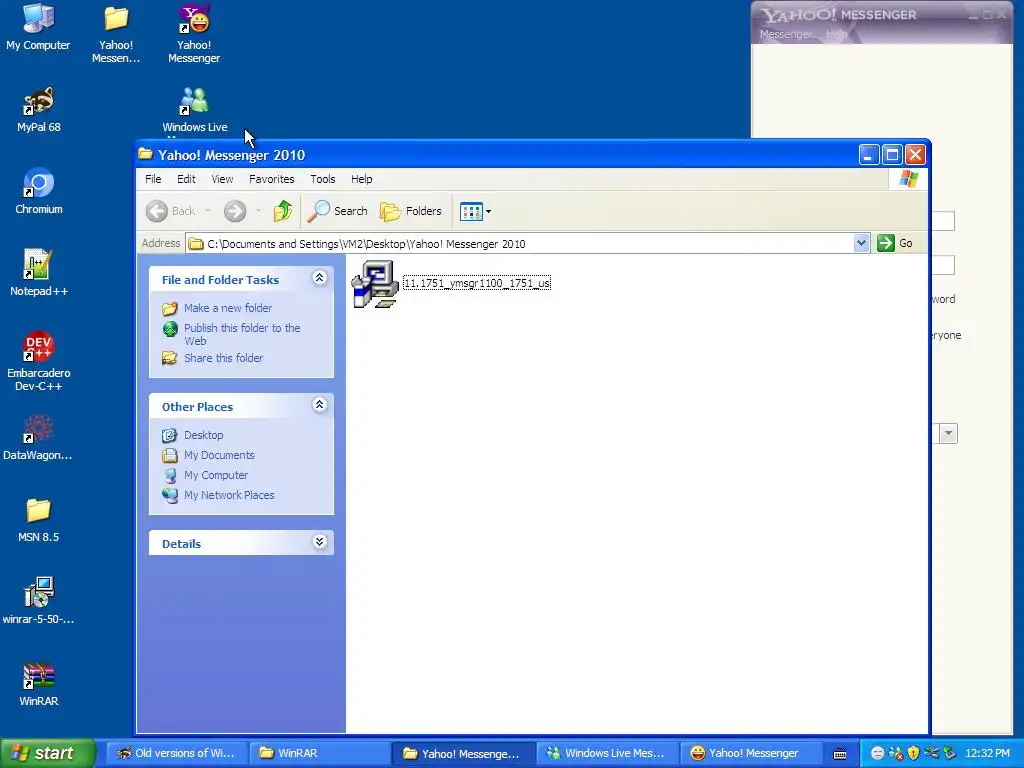The width and height of the screenshot is (1024, 768).
Task: Select the Notepad++ desktop shortcut
Action: coord(39,273)
